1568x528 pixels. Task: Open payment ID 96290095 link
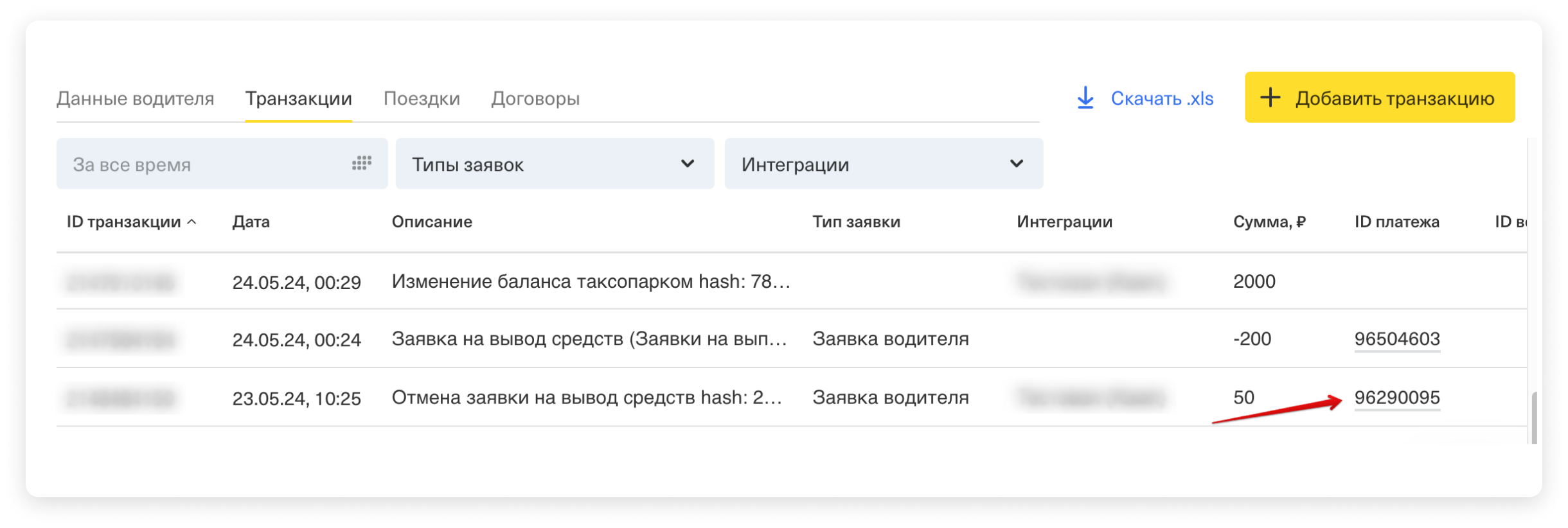[x=1396, y=398]
